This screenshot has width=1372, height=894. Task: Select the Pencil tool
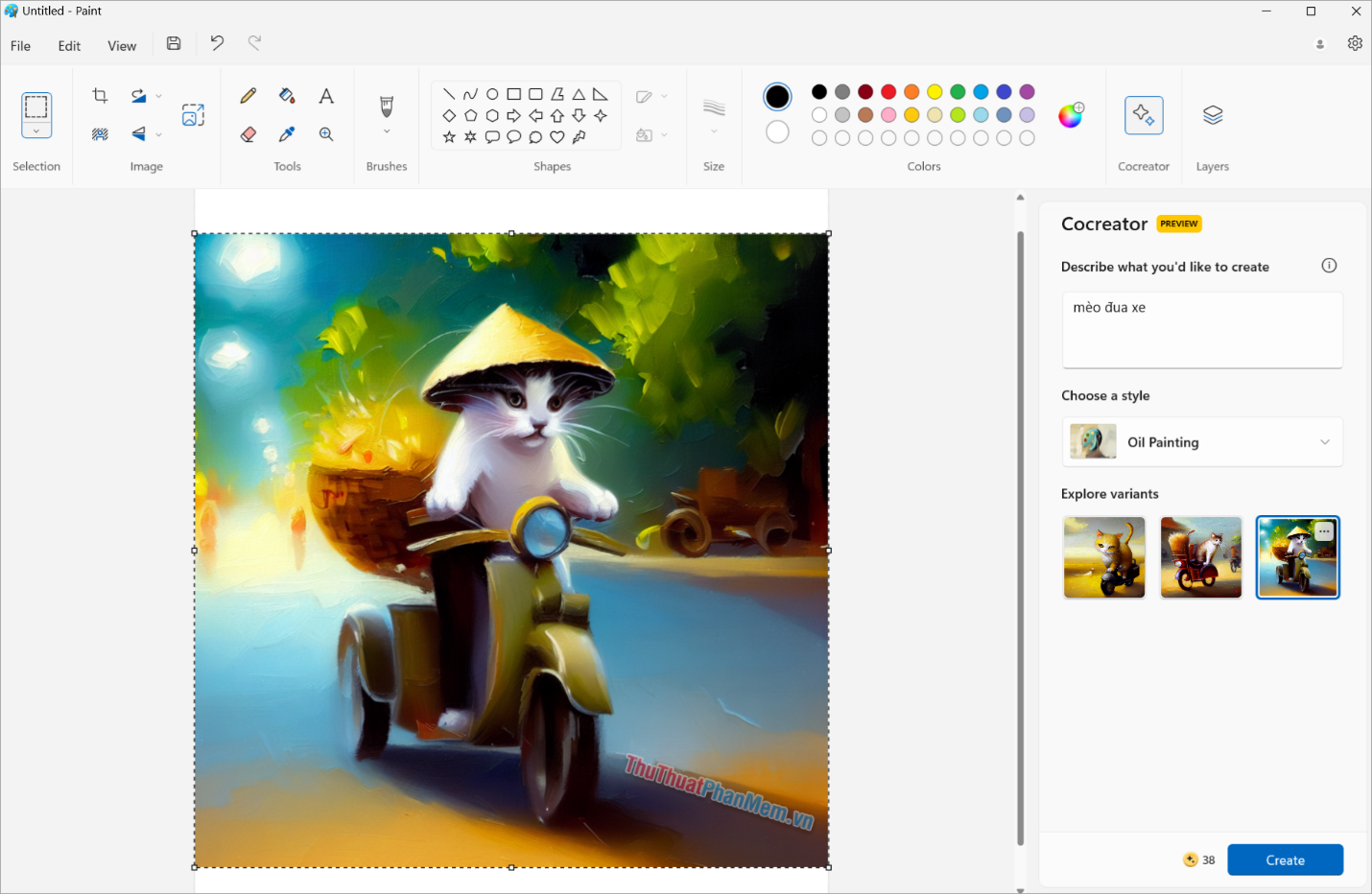(x=248, y=95)
